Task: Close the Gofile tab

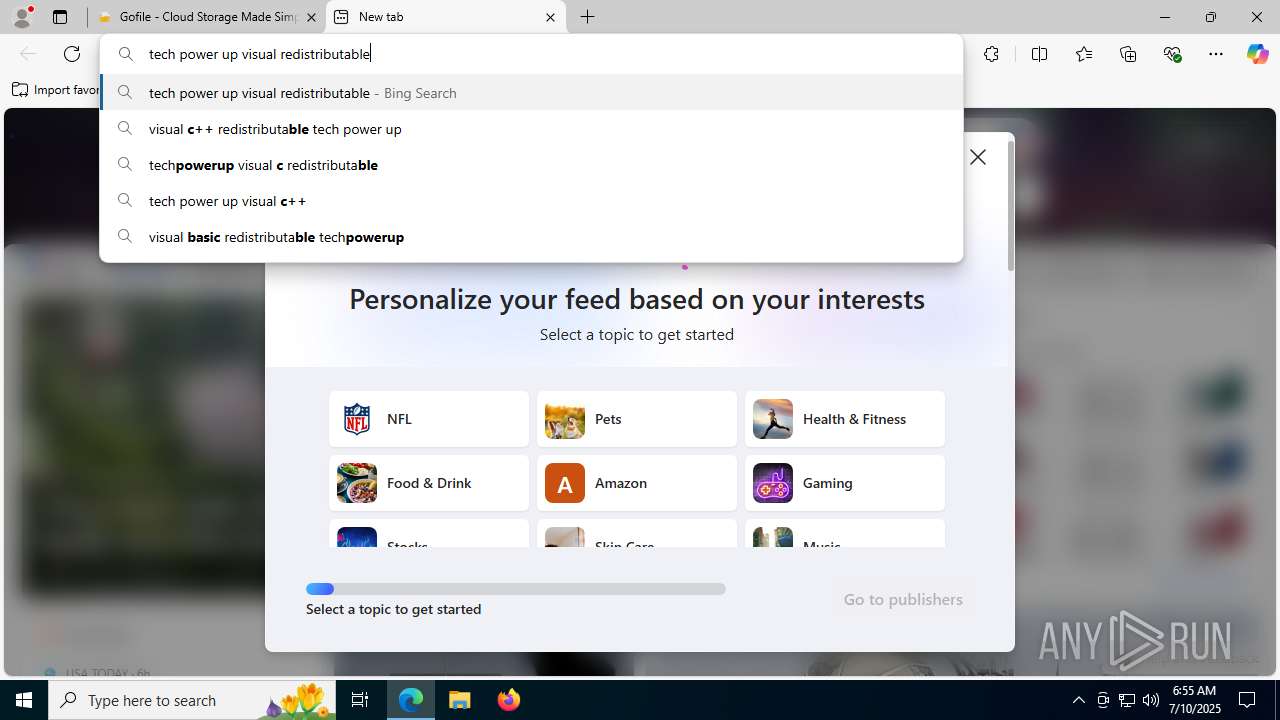Action: (312, 17)
